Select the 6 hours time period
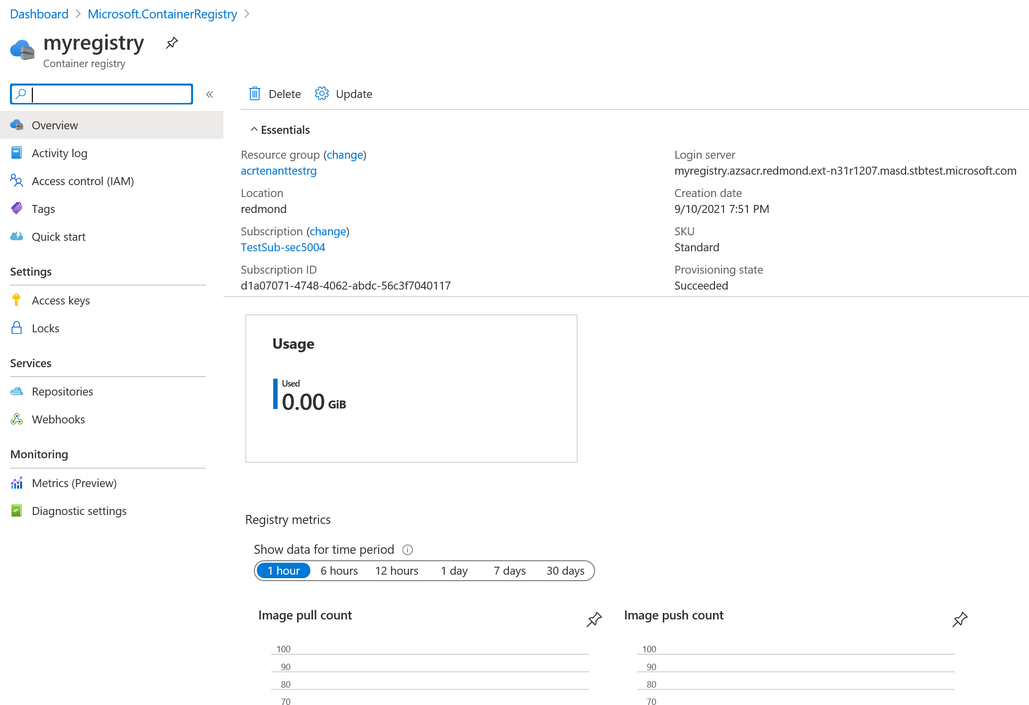The width and height of the screenshot is (1029, 705). coord(339,570)
